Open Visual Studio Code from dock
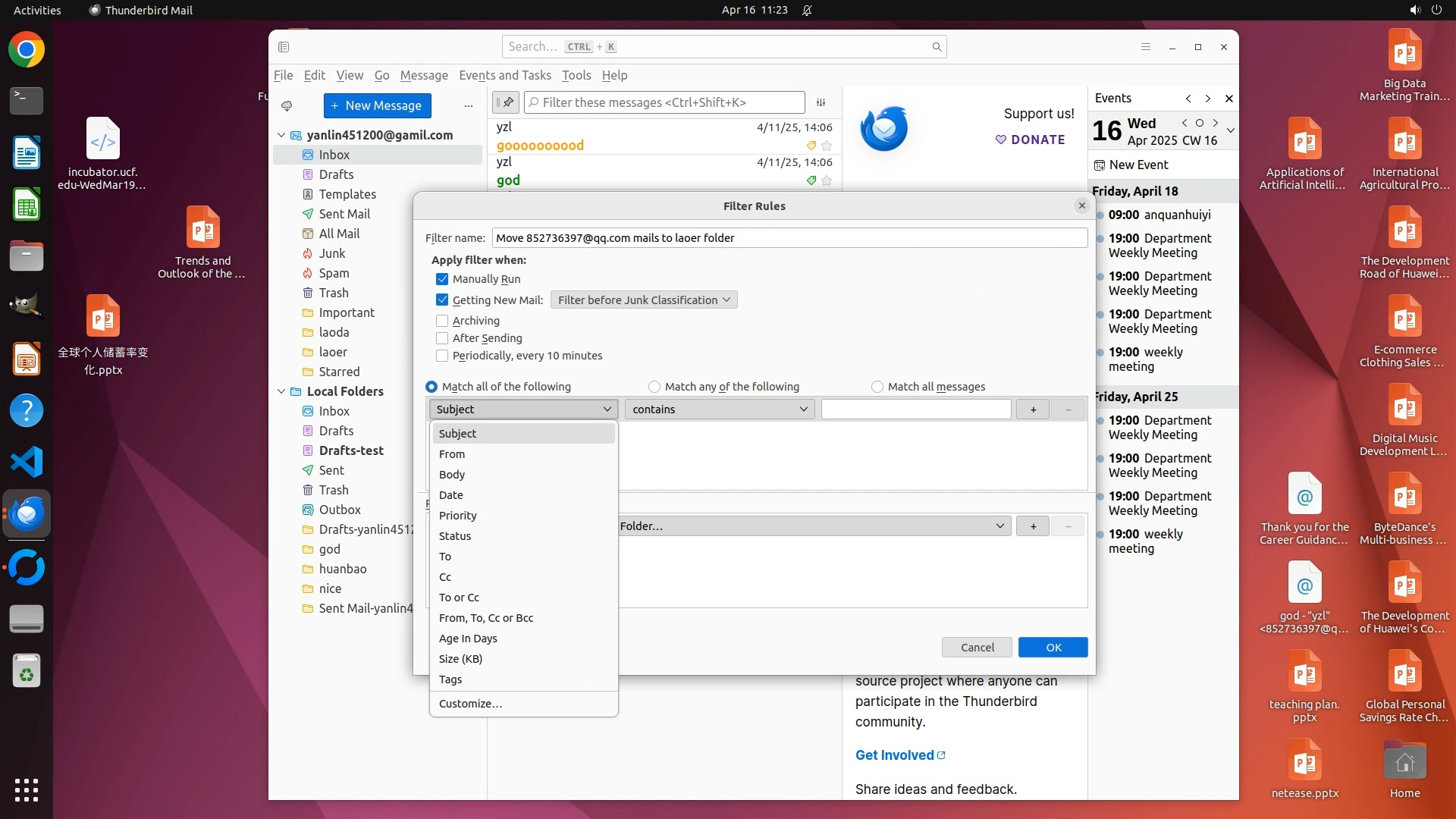This screenshot has width=1456, height=819. coord(27,462)
